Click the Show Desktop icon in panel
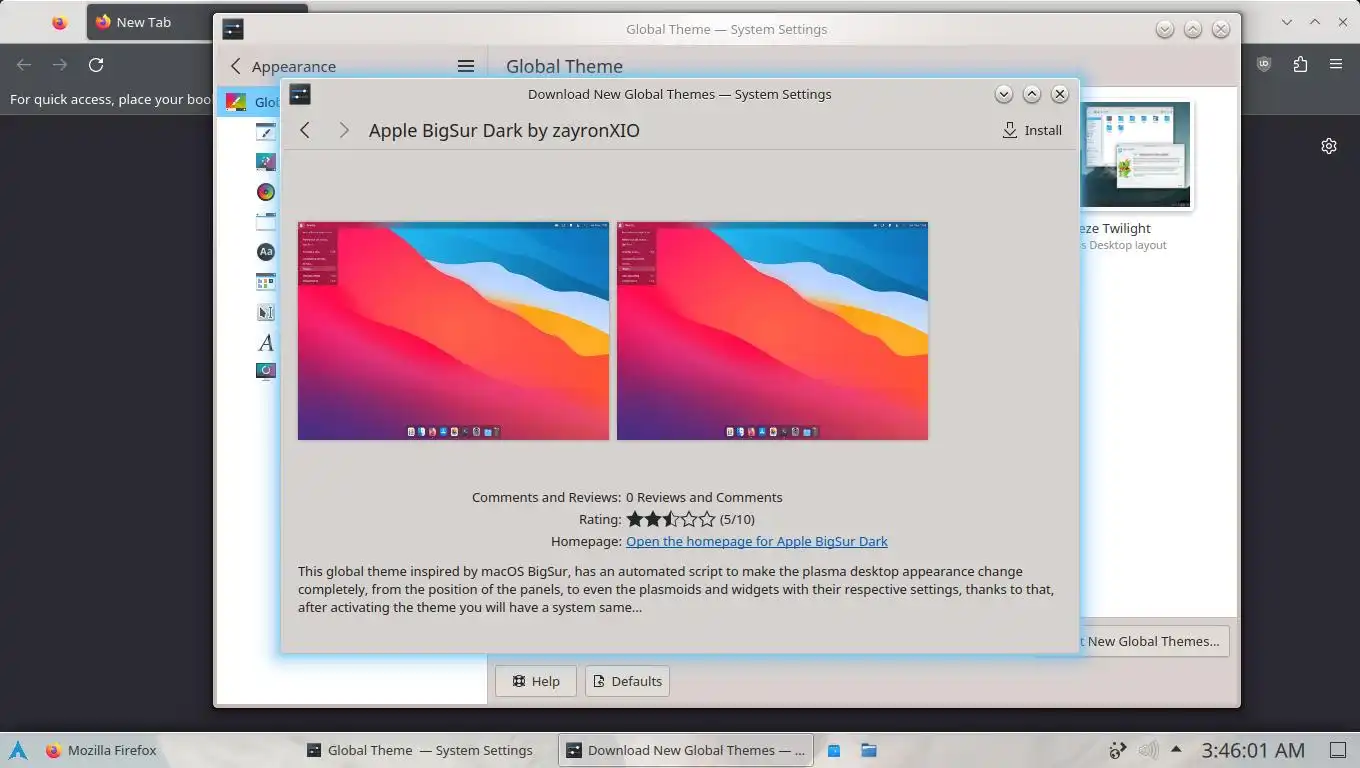Screen dimensions: 1360x768 click(1338, 750)
